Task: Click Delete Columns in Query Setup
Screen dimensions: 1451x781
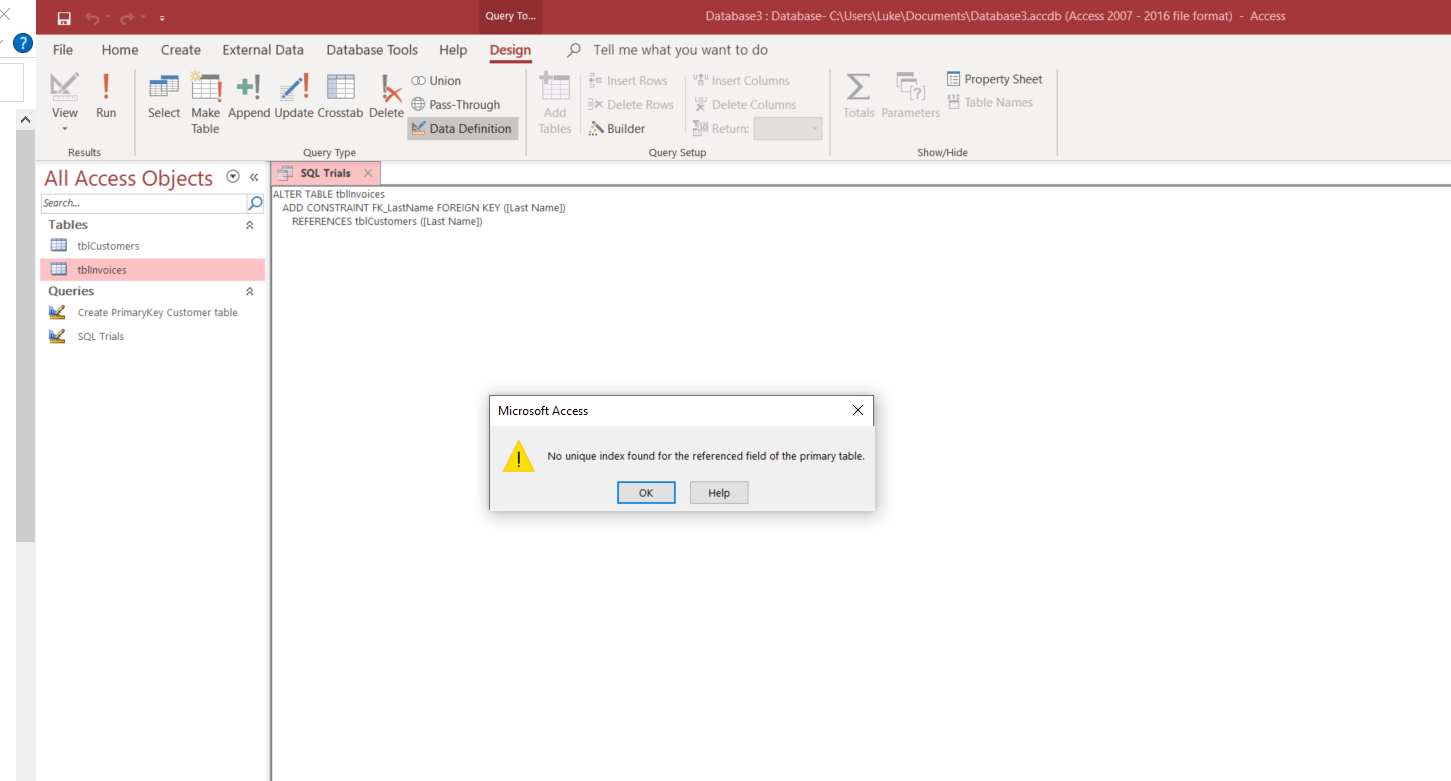Action: coord(745,105)
